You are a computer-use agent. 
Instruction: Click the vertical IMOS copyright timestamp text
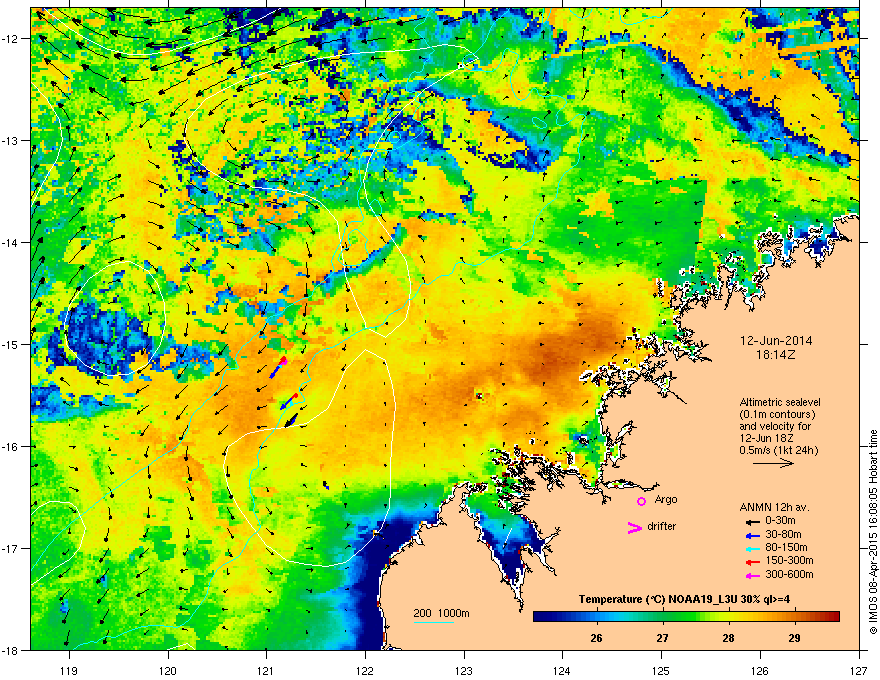873,532
